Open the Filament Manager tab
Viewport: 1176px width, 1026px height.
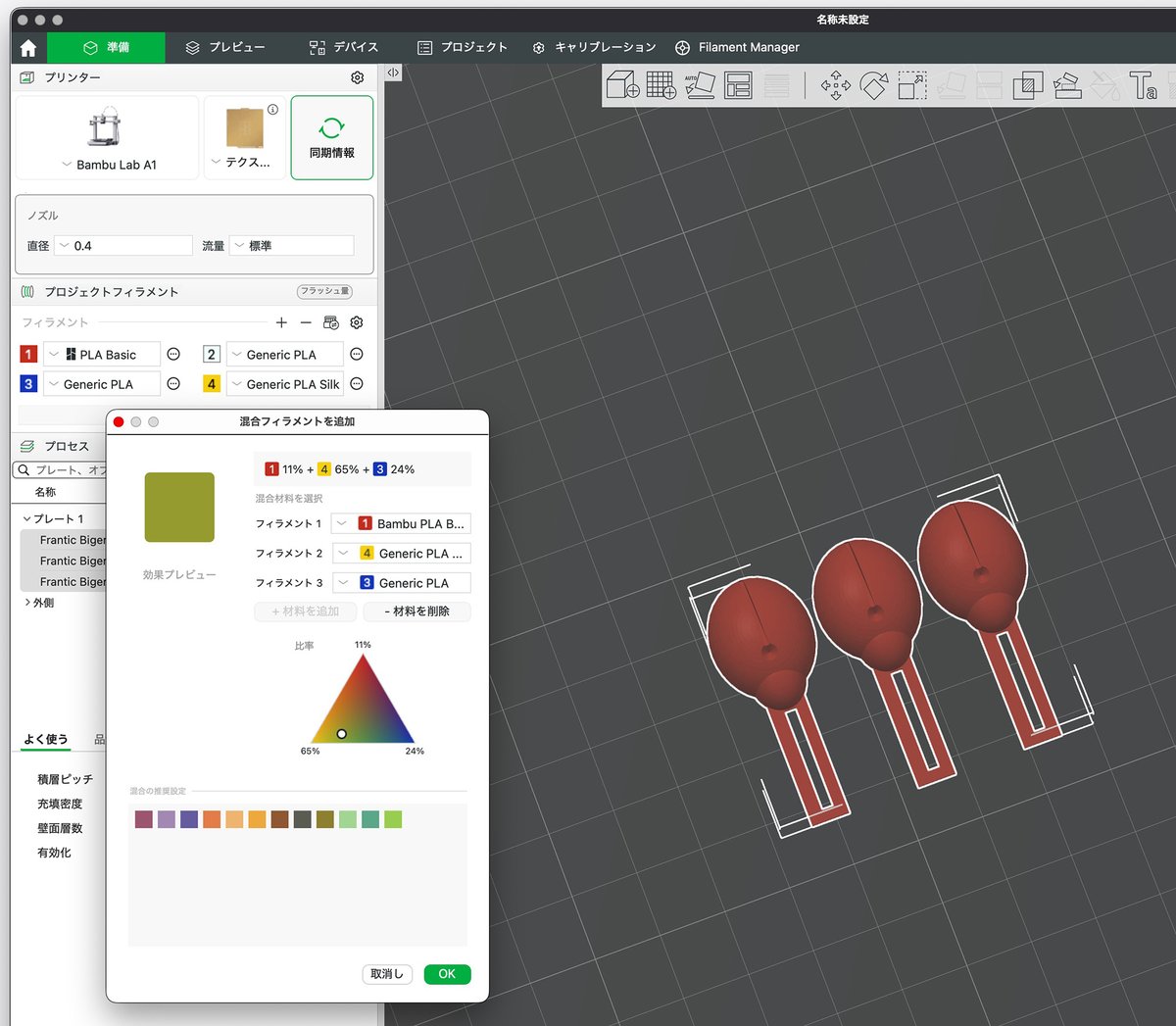(x=737, y=47)
